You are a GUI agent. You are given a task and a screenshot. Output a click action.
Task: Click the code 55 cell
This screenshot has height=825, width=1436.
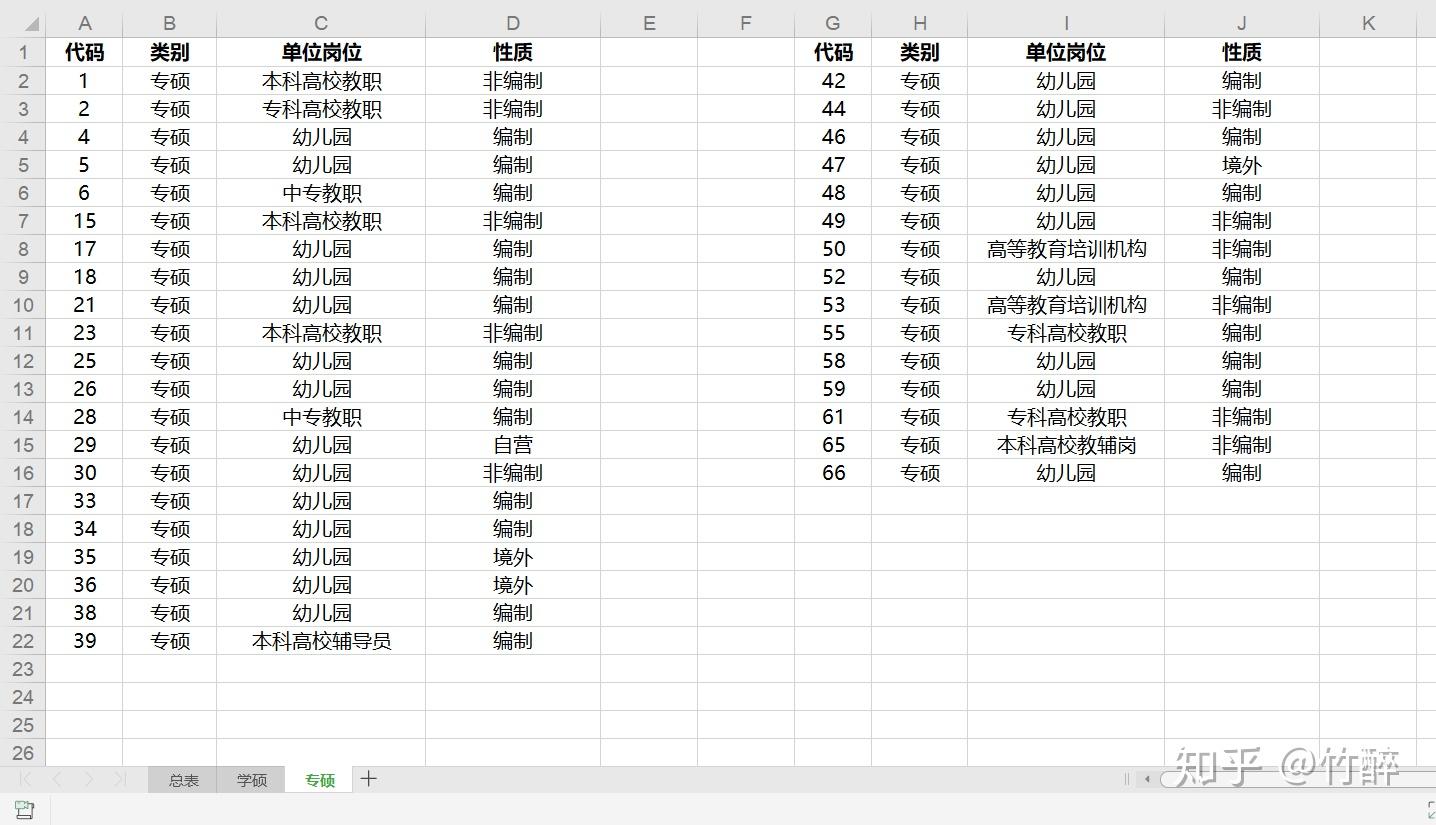(833, 333)
